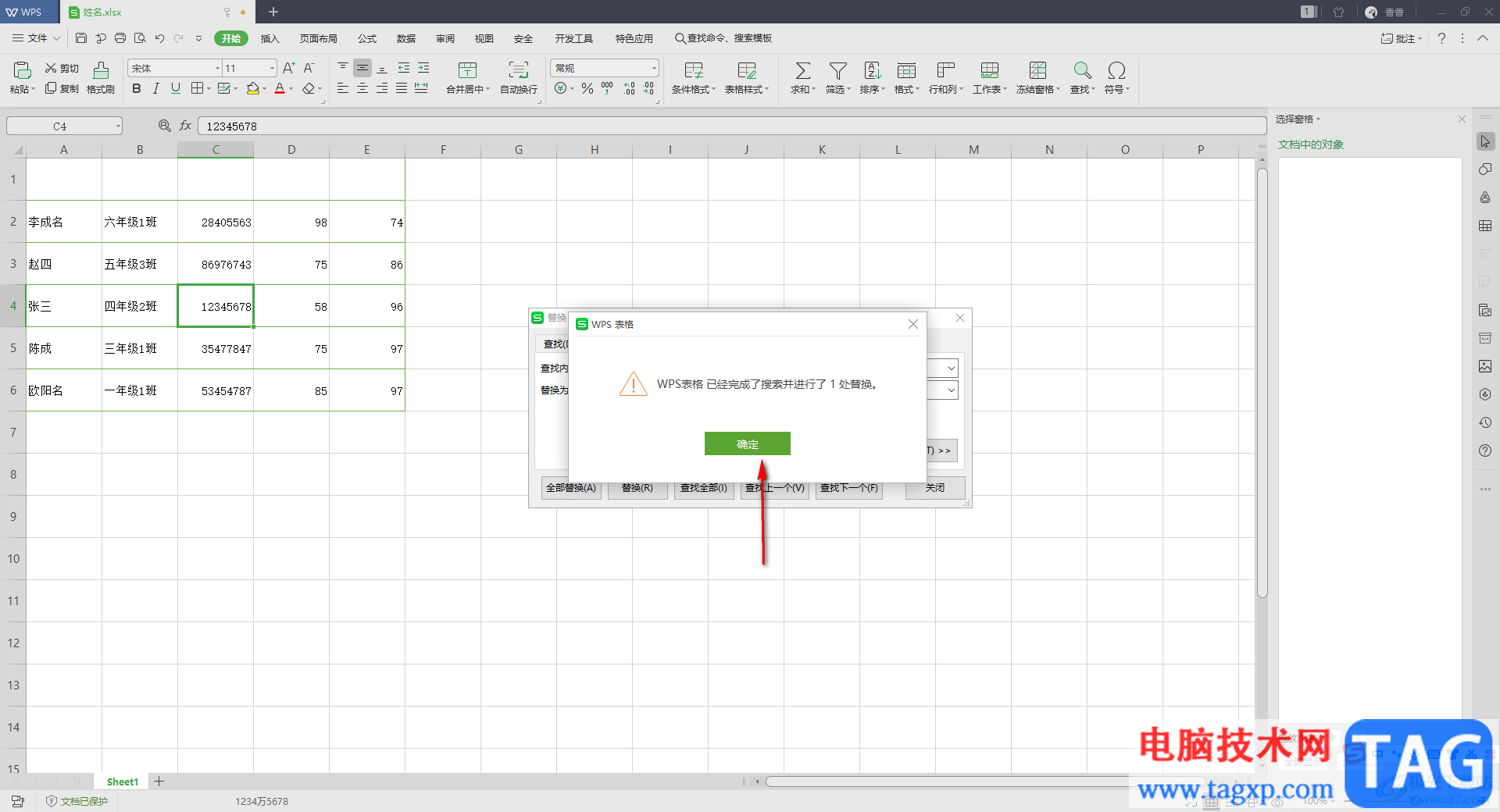Click 替换(R) button in the replace dialog
The width and height of the screenshot is (1500, 812).
point(637,488)
